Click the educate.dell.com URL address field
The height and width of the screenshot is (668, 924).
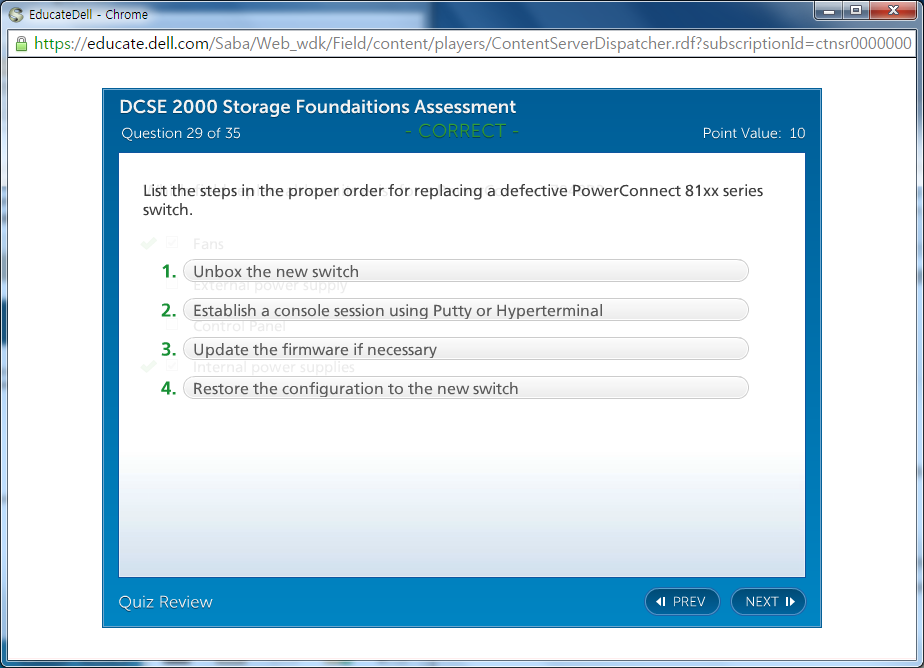(470, 44)
